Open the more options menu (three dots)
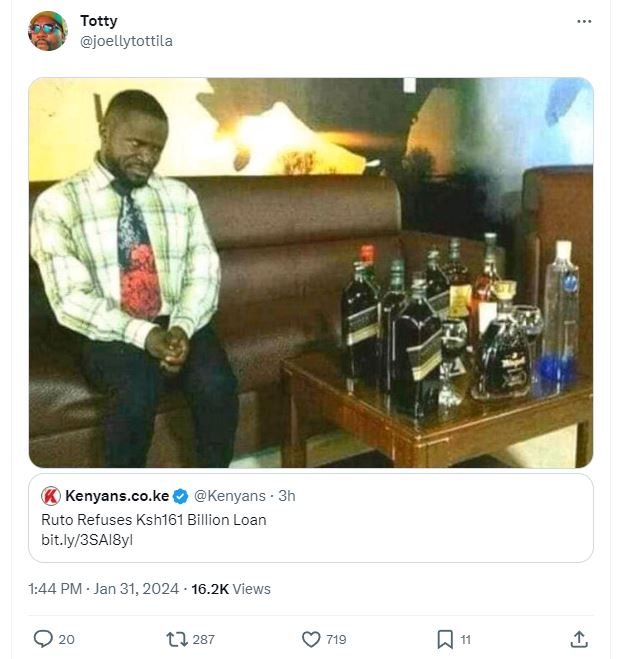This screenshot has height=659, width=619. pos(584,21)
